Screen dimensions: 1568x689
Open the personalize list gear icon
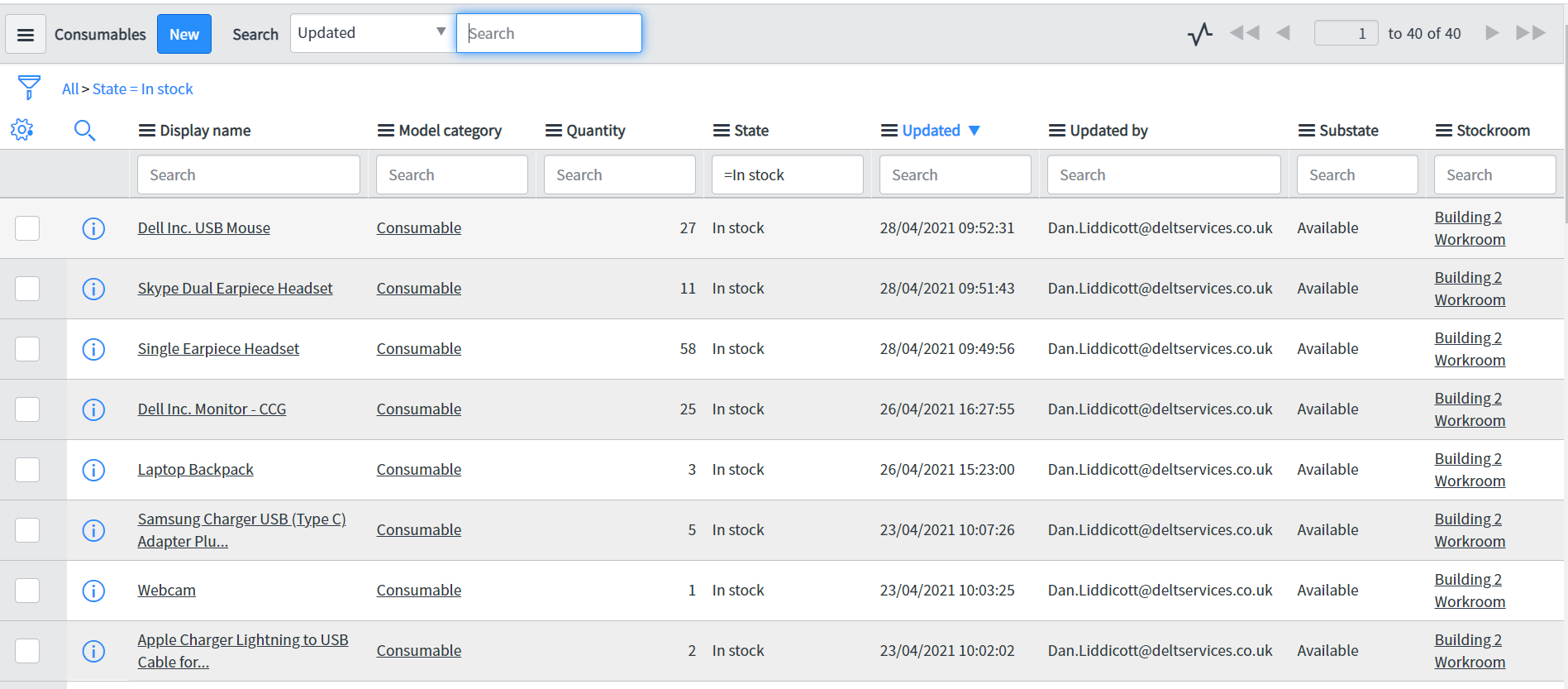point(22,130)
